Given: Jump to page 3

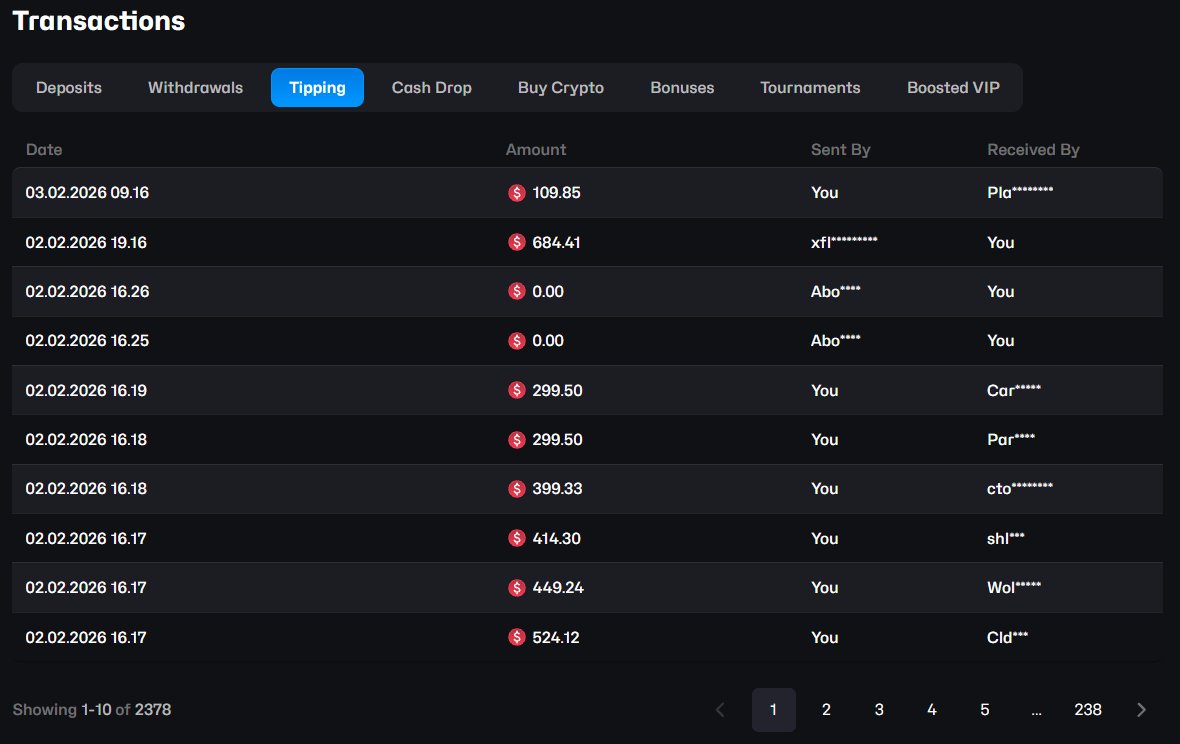Looking at the screenshot, I should pos(879,709).
